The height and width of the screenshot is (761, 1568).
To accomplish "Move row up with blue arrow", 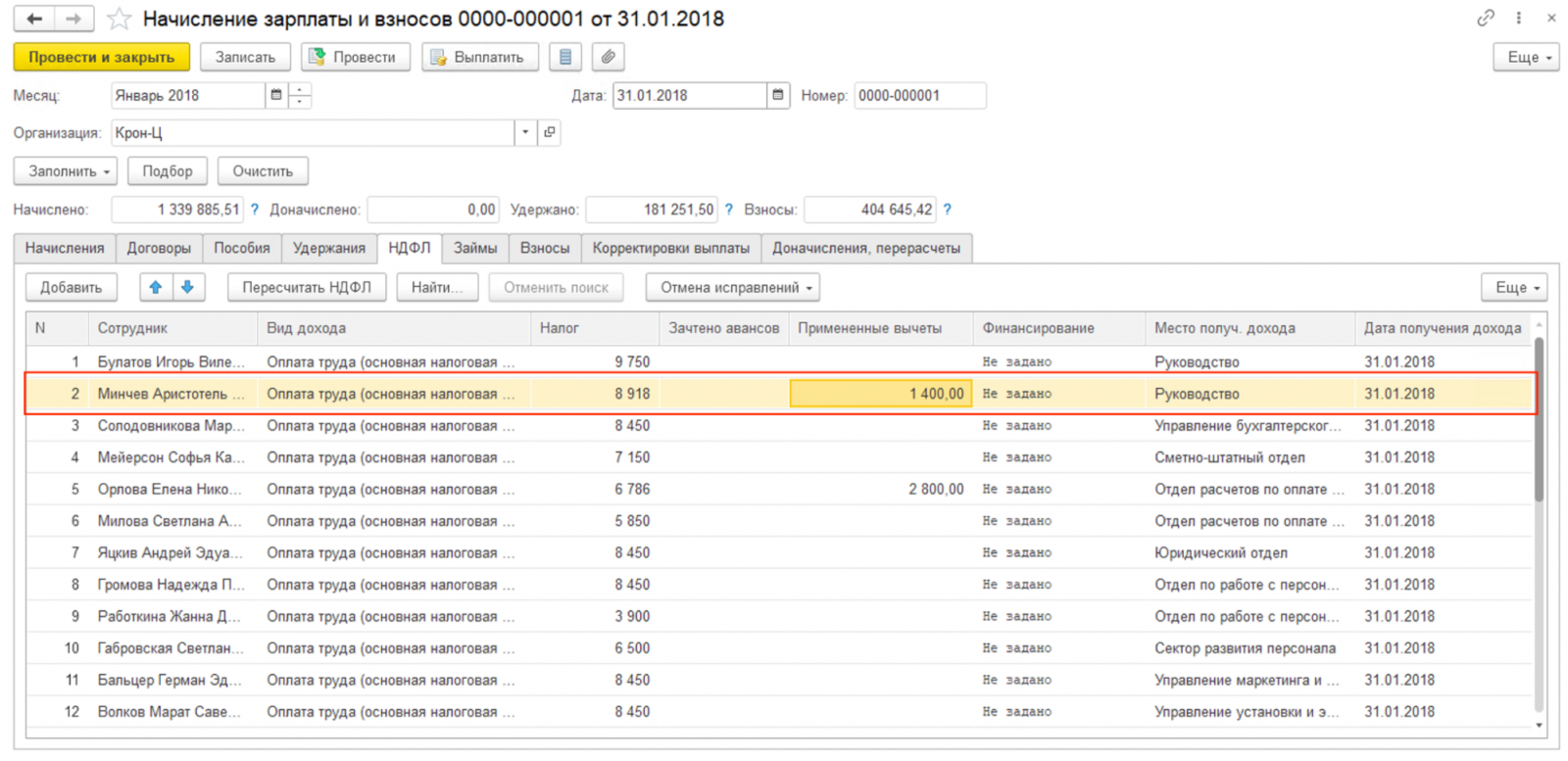I will tap(155, 287).
